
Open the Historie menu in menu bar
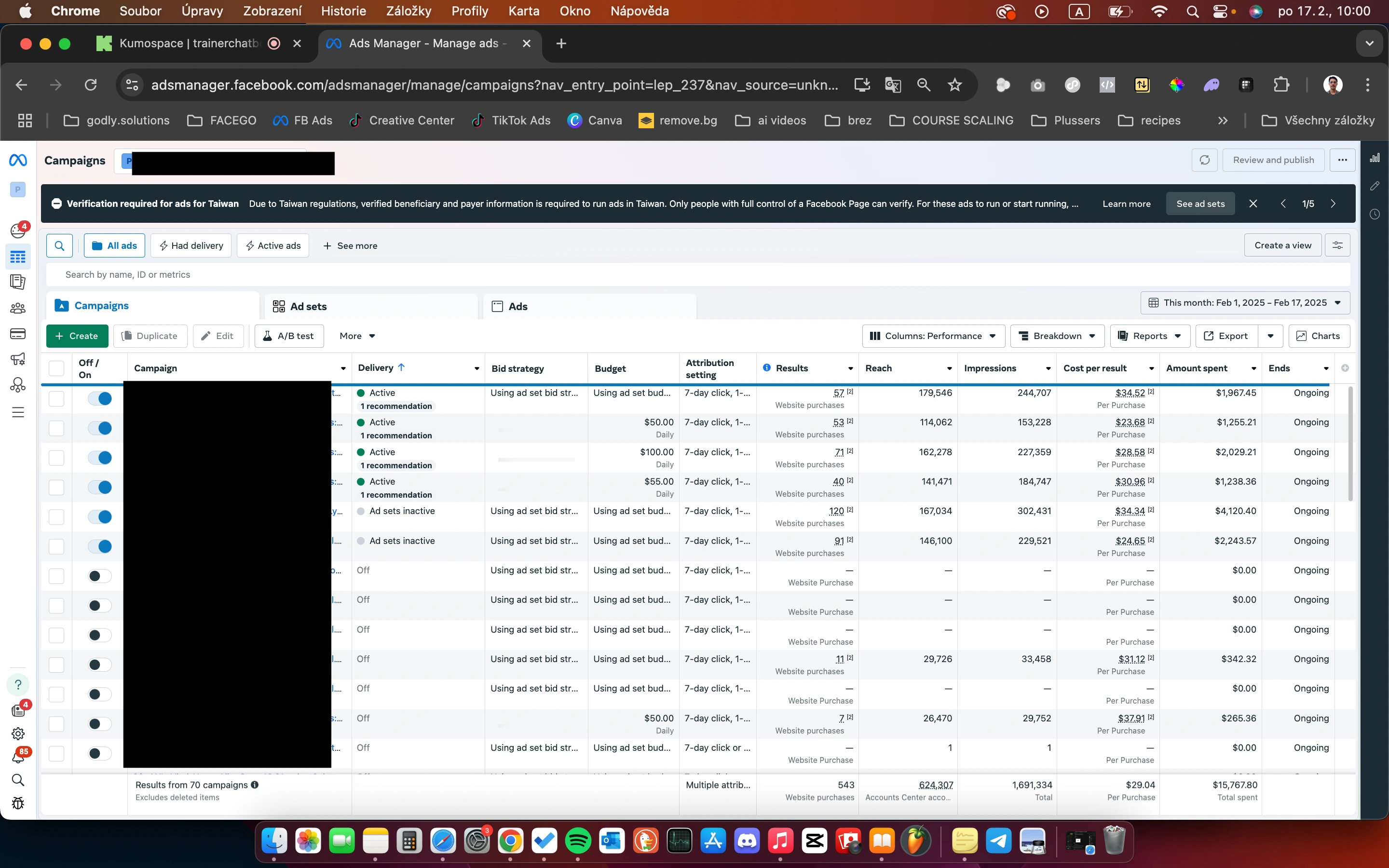[343, 11]
